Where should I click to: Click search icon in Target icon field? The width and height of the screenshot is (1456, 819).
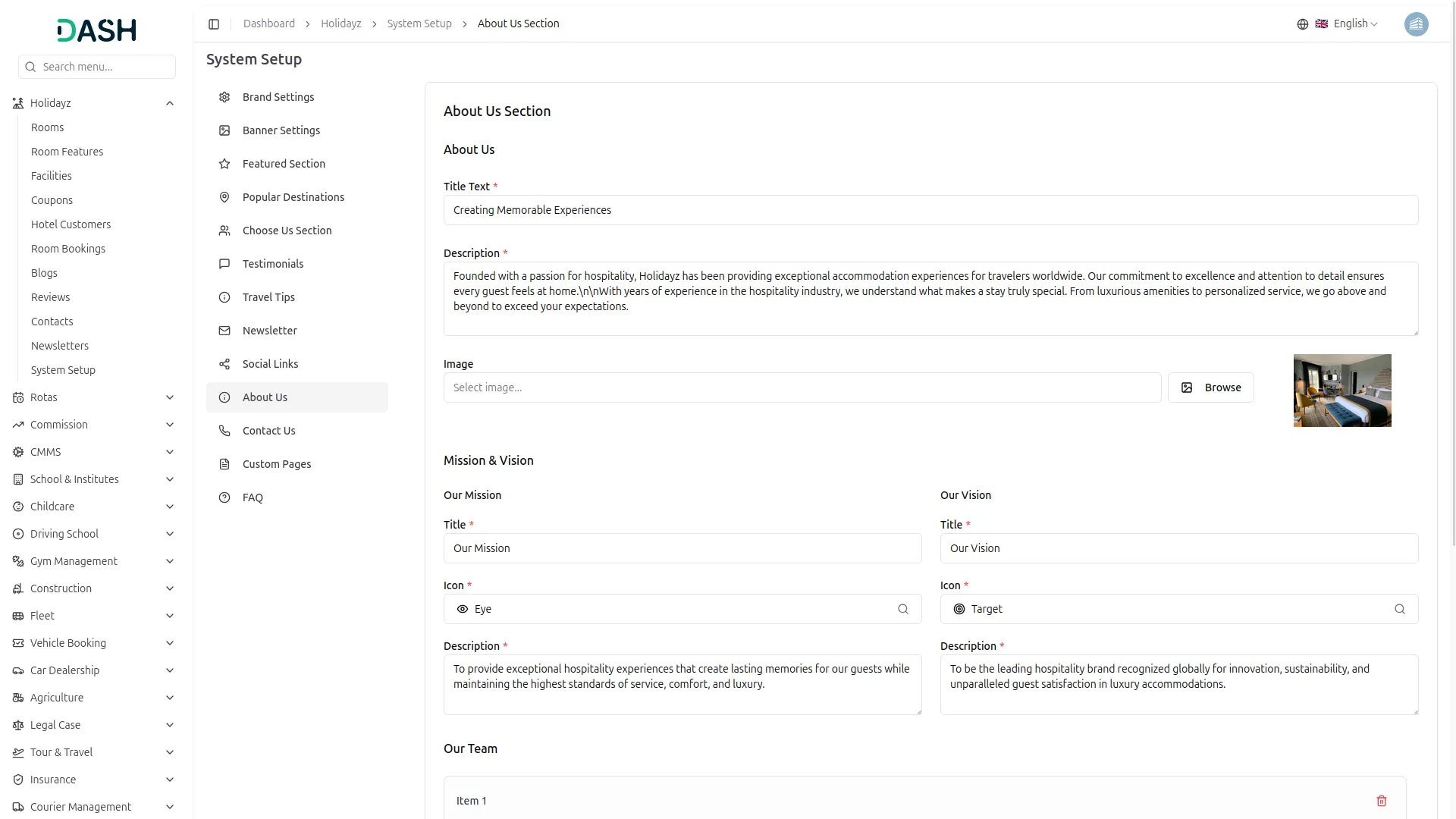pos(1399,609)
